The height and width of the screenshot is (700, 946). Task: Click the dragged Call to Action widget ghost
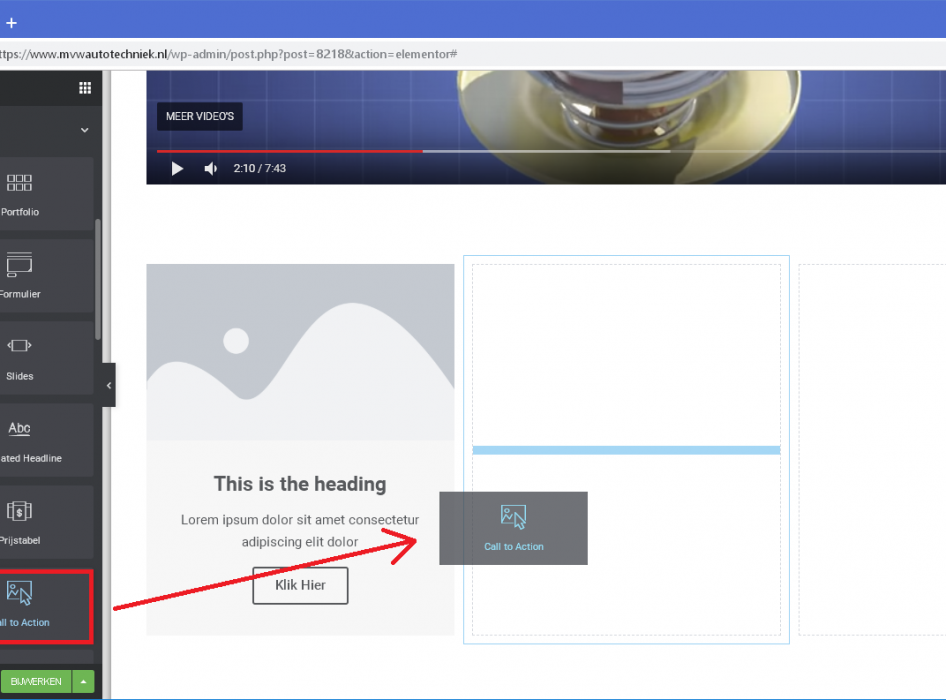pos(513,528)
